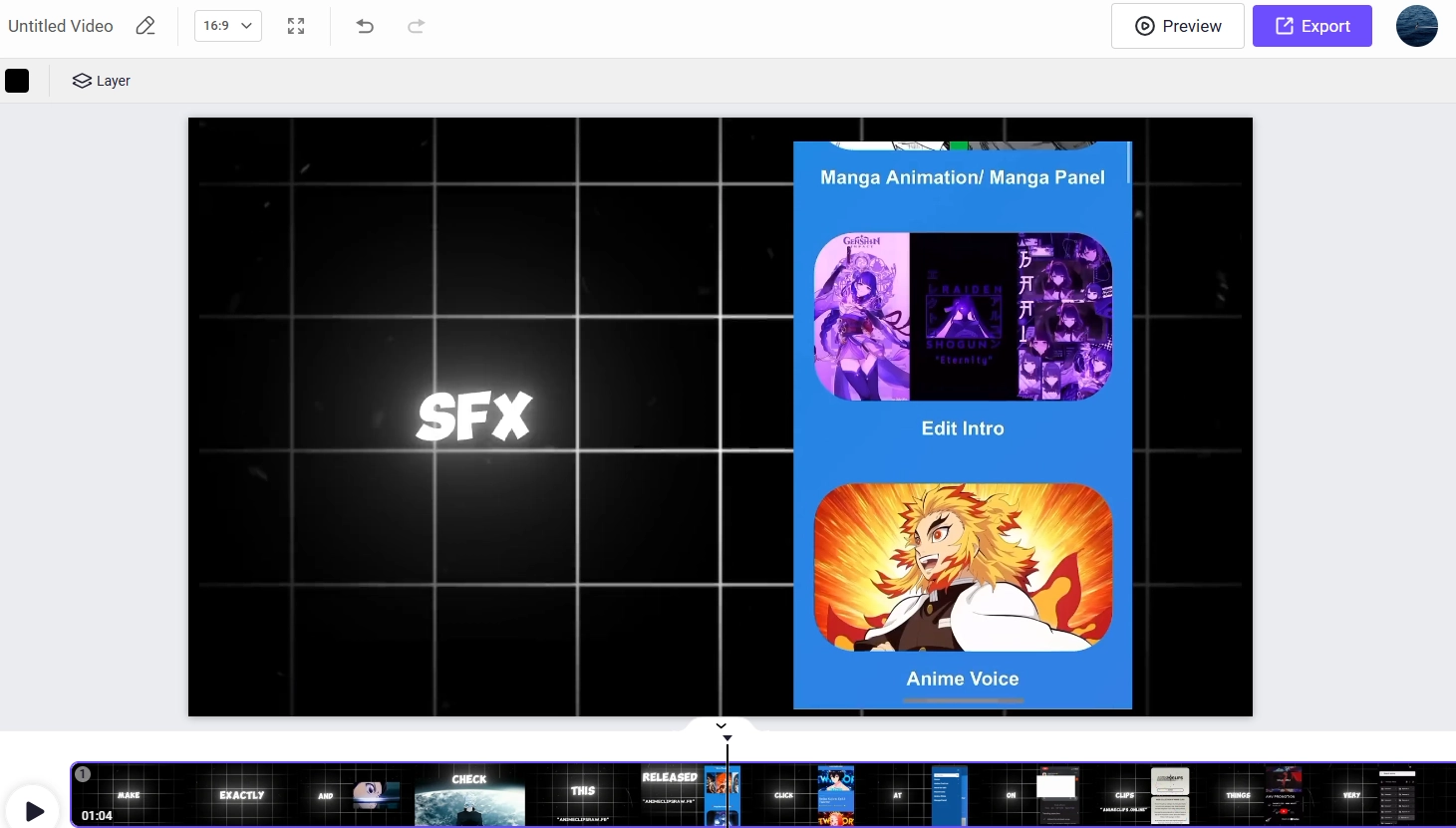
Task: Select the Edit Intro thumbnail in canvas
Action: tap(963, 317)
